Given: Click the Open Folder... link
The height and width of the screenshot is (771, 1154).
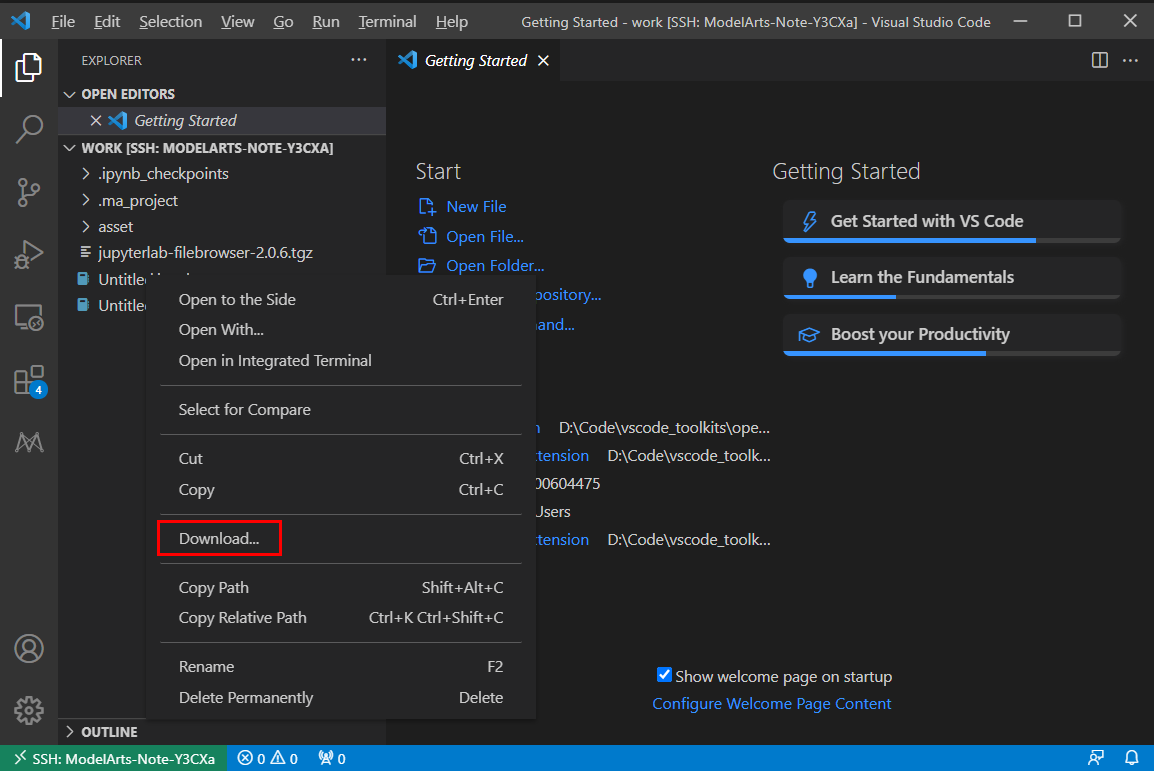Looking at the screenshot, I should click(495, 266).
